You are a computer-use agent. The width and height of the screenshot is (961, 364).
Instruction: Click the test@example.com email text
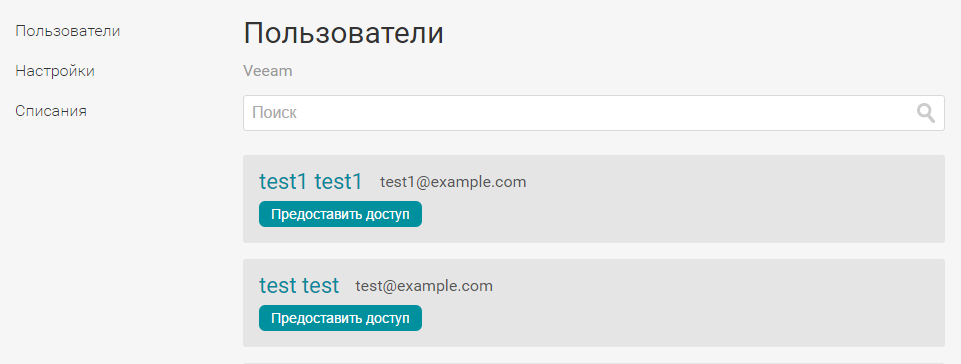(x=424, y=286)
